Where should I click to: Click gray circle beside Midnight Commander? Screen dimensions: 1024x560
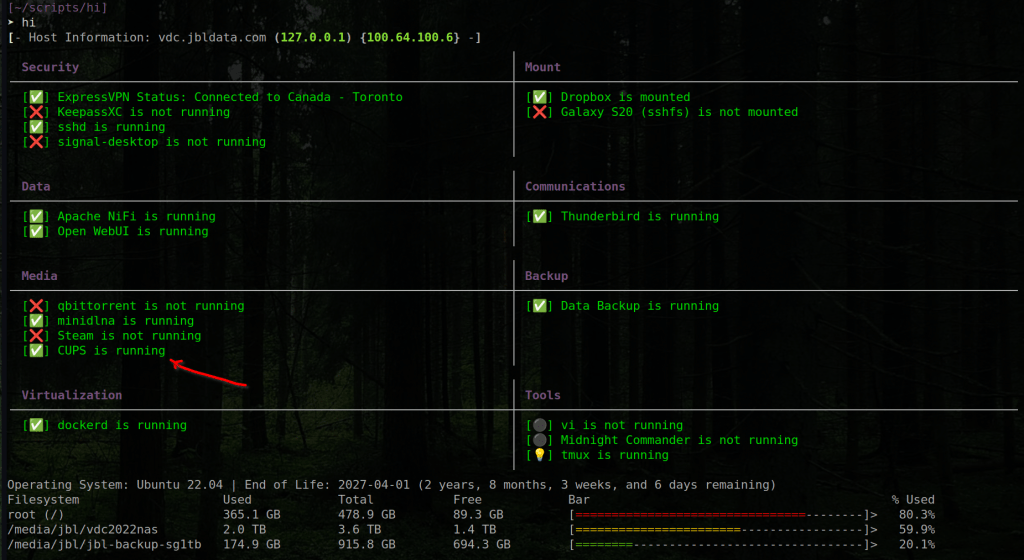click(540, 440)
